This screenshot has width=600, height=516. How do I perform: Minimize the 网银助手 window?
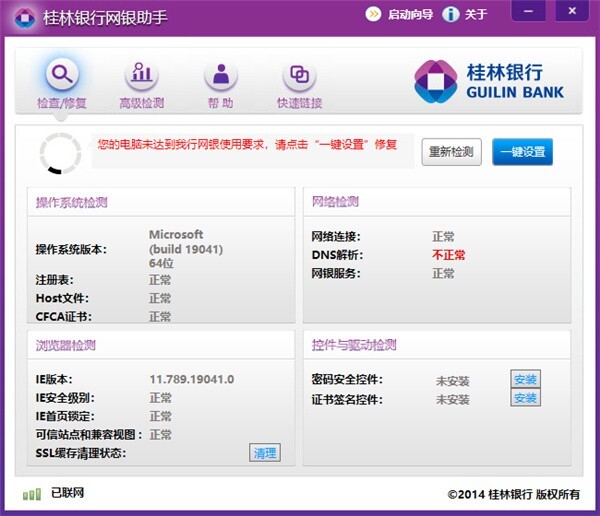point(528,11)
